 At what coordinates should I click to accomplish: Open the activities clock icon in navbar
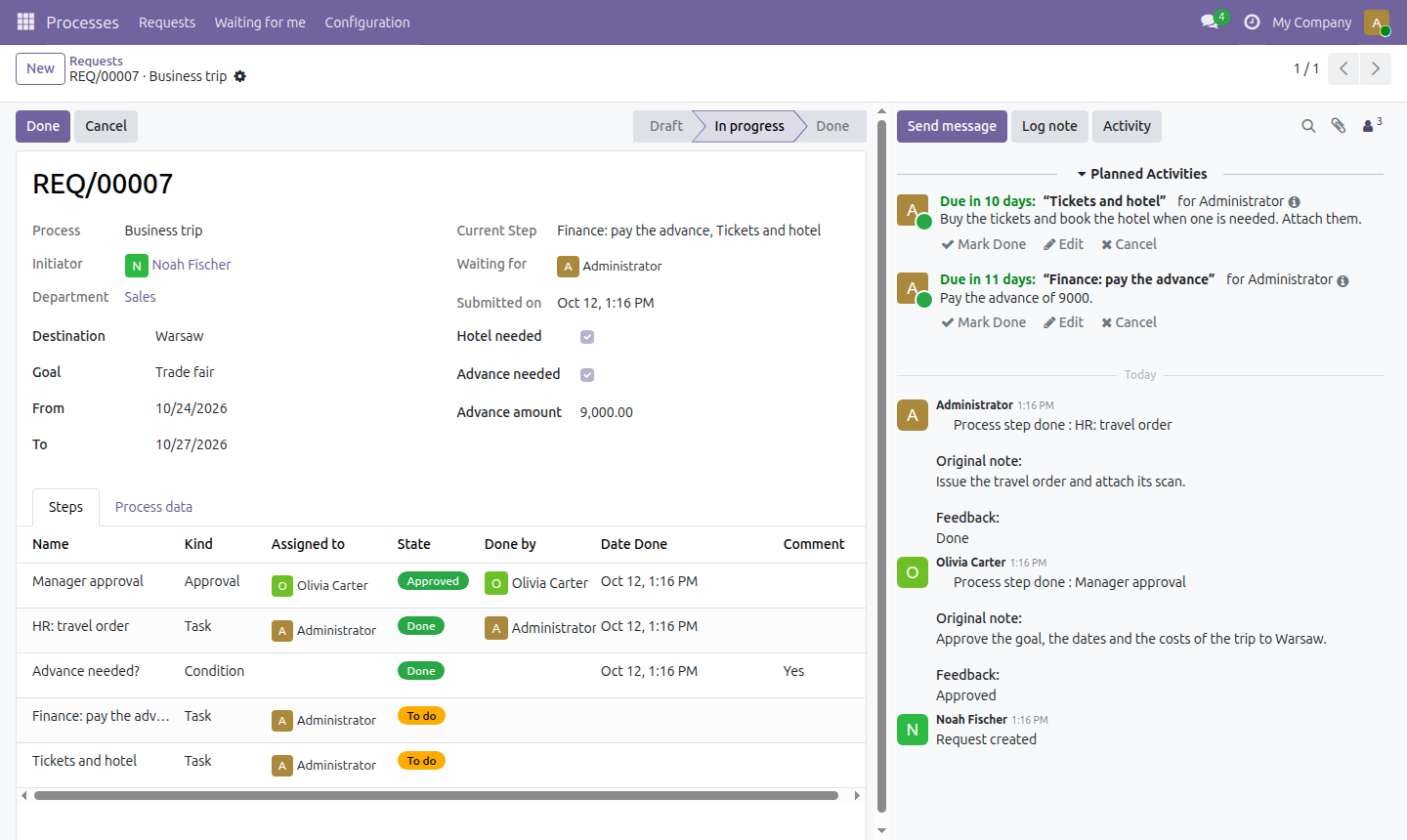[1252, 21]
